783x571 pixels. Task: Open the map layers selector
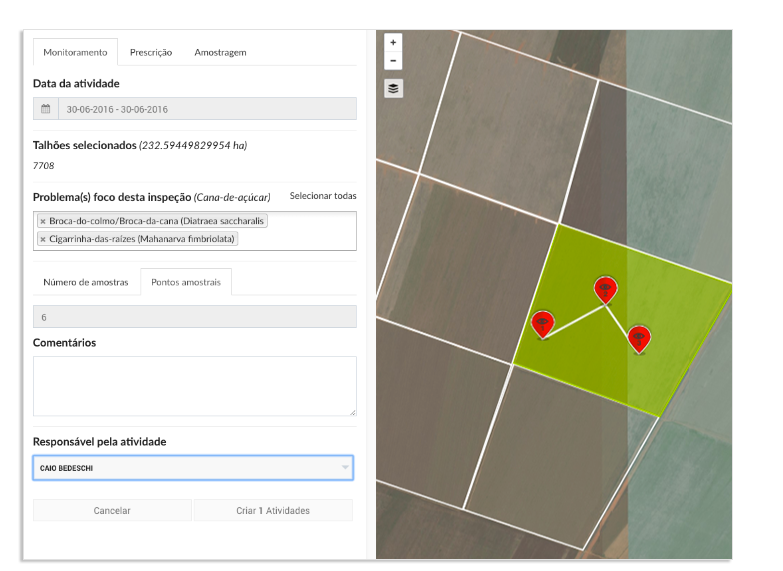(393, 88)
